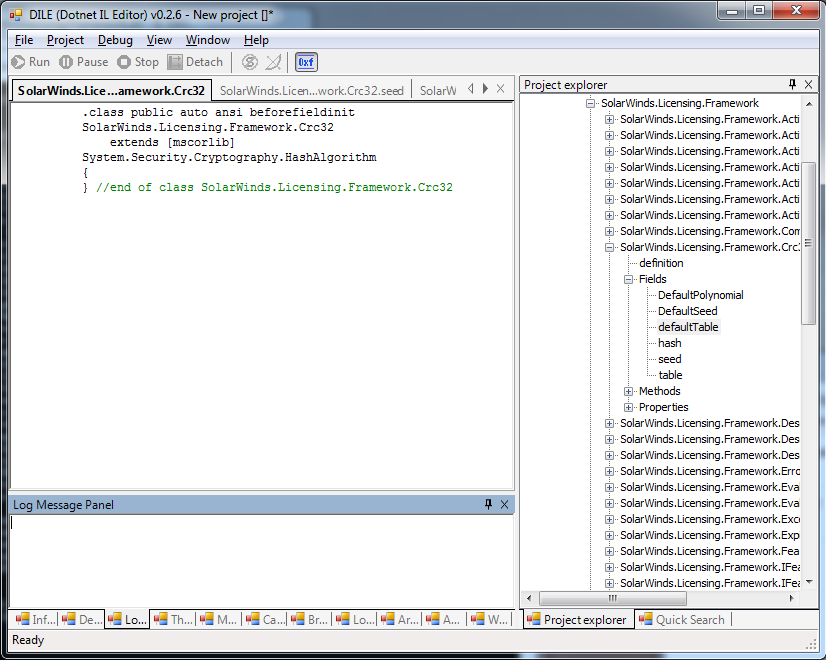826x660 pixels.
Task: Open the Help menu
Action: pos(256,40)
